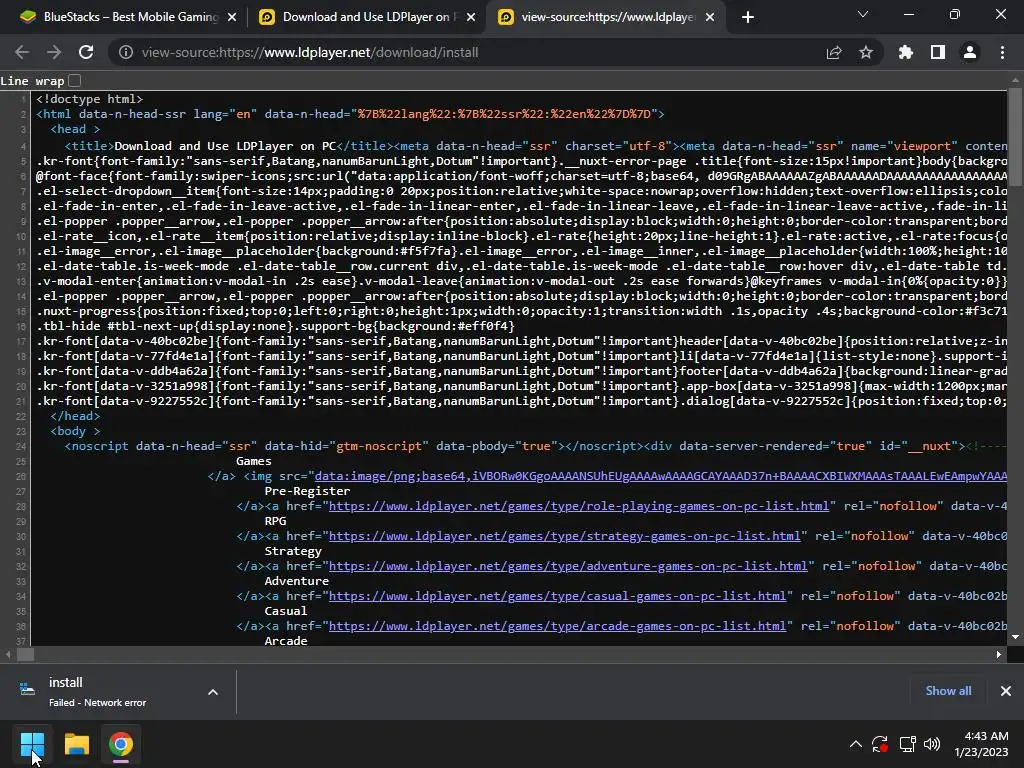This screenshot has height=768, width=1024.
Task: Go back to the previous page
Action: click(x=22, y=52)
